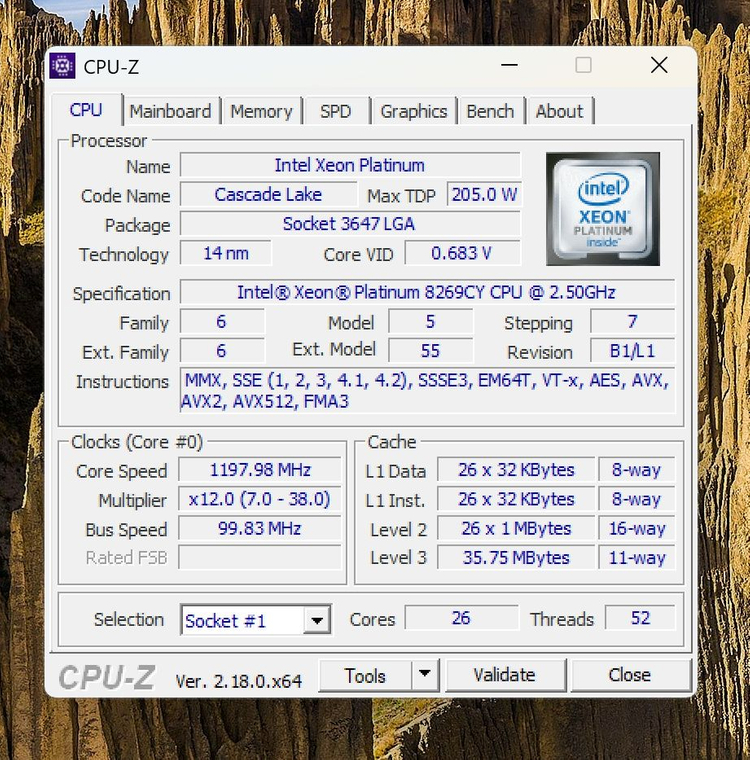
Task: Switch to the Memory tab
Action: tap(261, 111)
